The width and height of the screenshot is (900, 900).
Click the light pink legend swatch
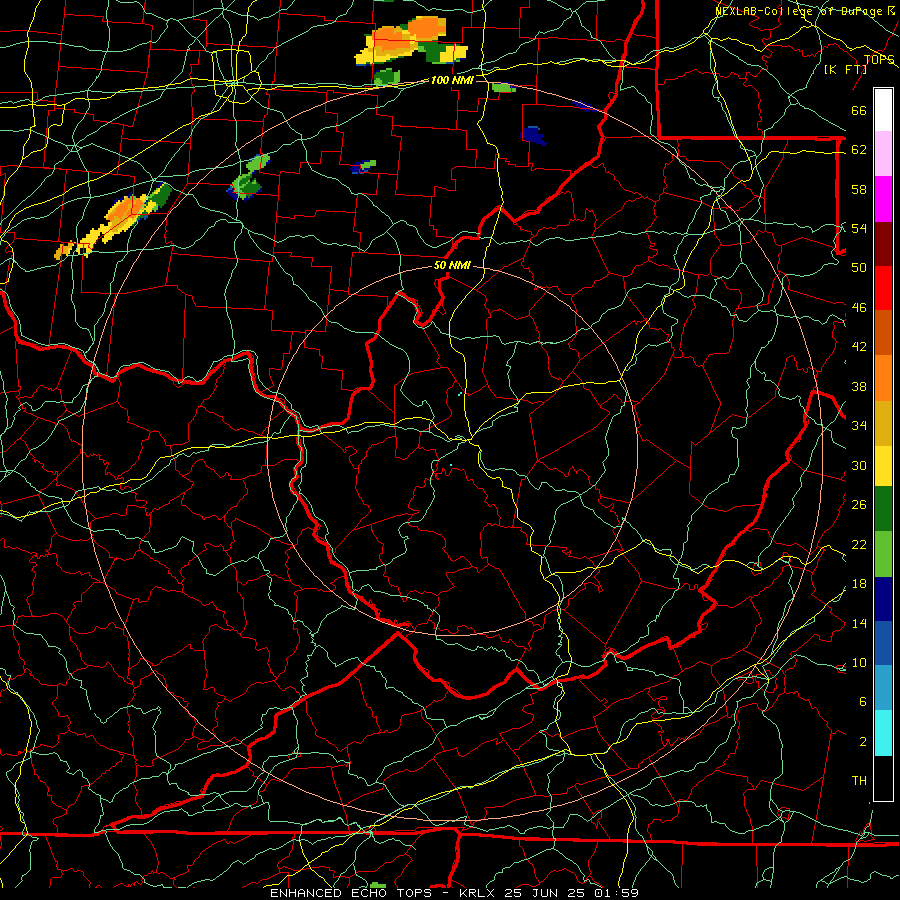point(883,154)
